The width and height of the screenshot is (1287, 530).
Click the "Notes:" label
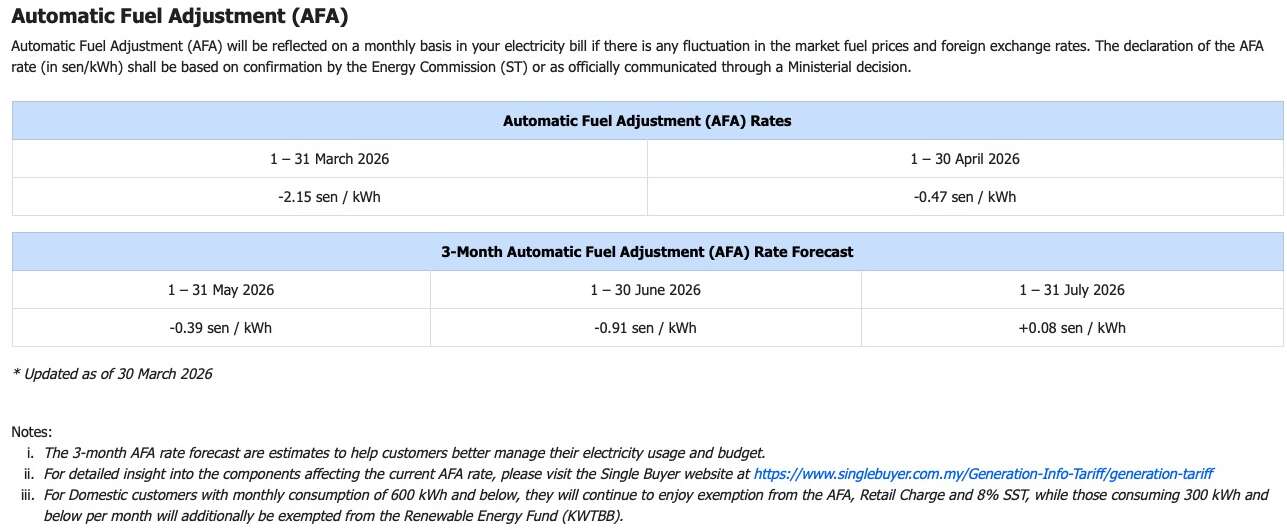31,431
